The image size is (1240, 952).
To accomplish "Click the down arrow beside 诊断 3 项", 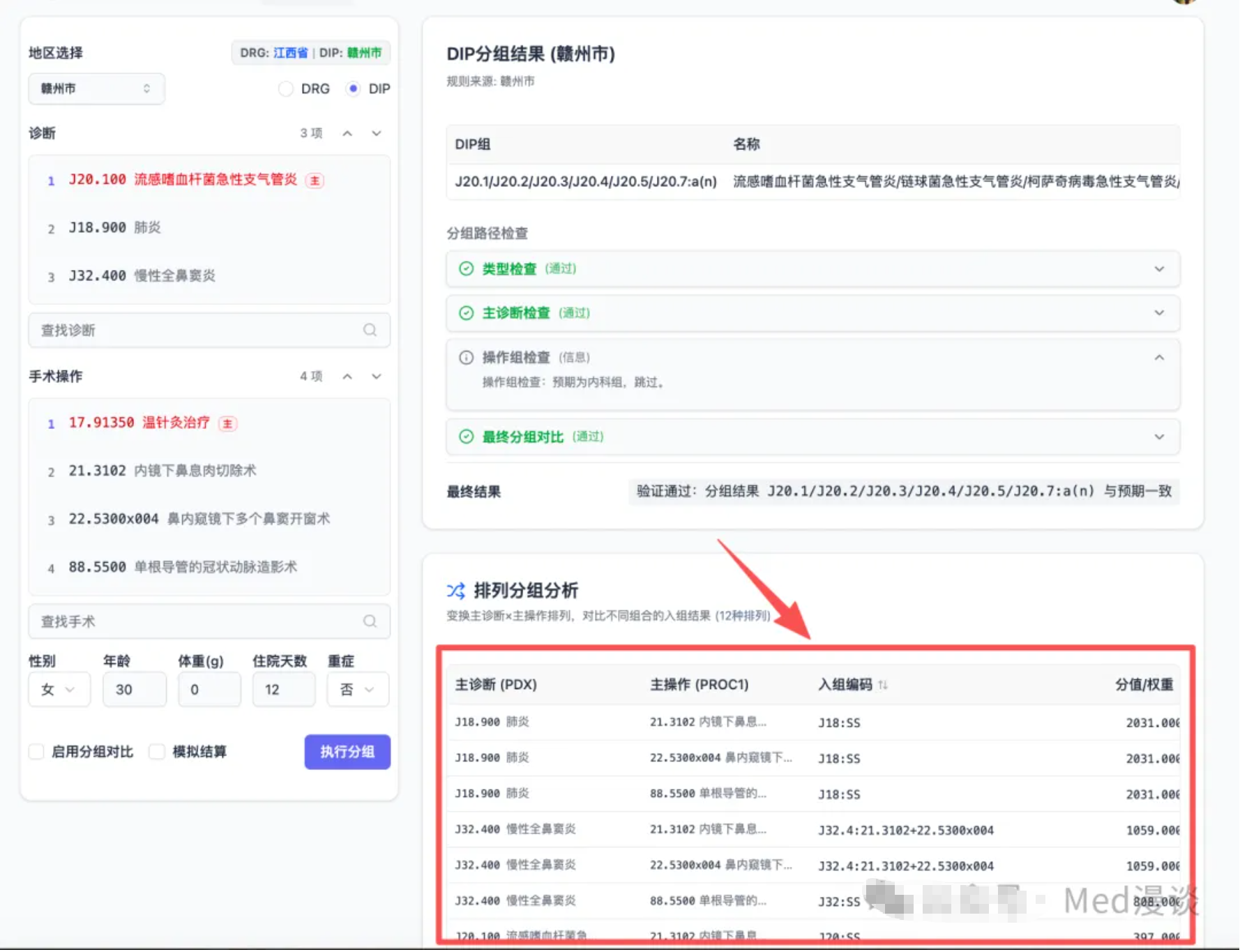I will click(x=377, y=133).
